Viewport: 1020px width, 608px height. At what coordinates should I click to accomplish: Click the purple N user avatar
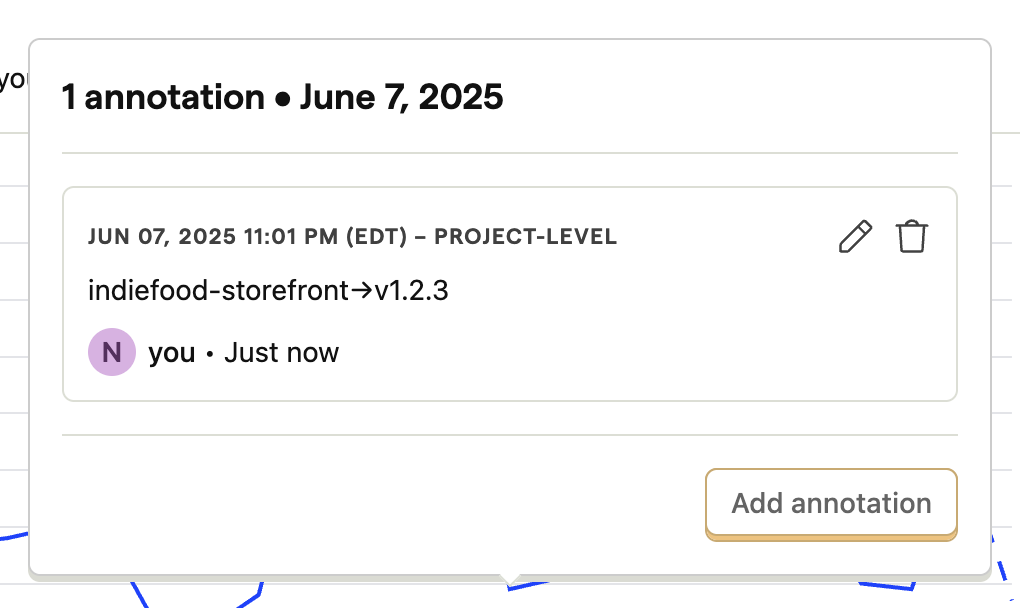coord(112,352)
